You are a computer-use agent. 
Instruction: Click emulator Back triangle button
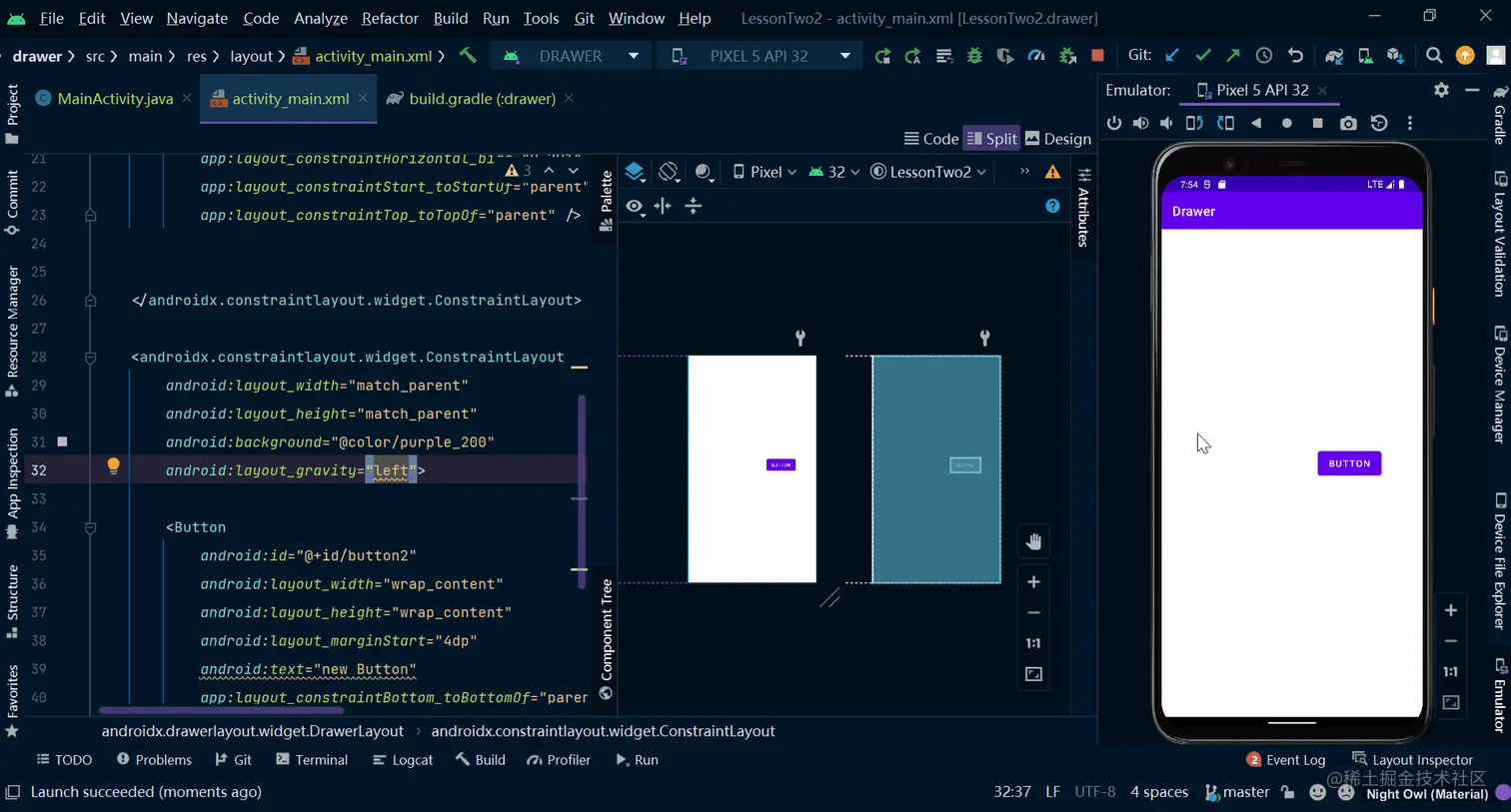(1256, 123)
